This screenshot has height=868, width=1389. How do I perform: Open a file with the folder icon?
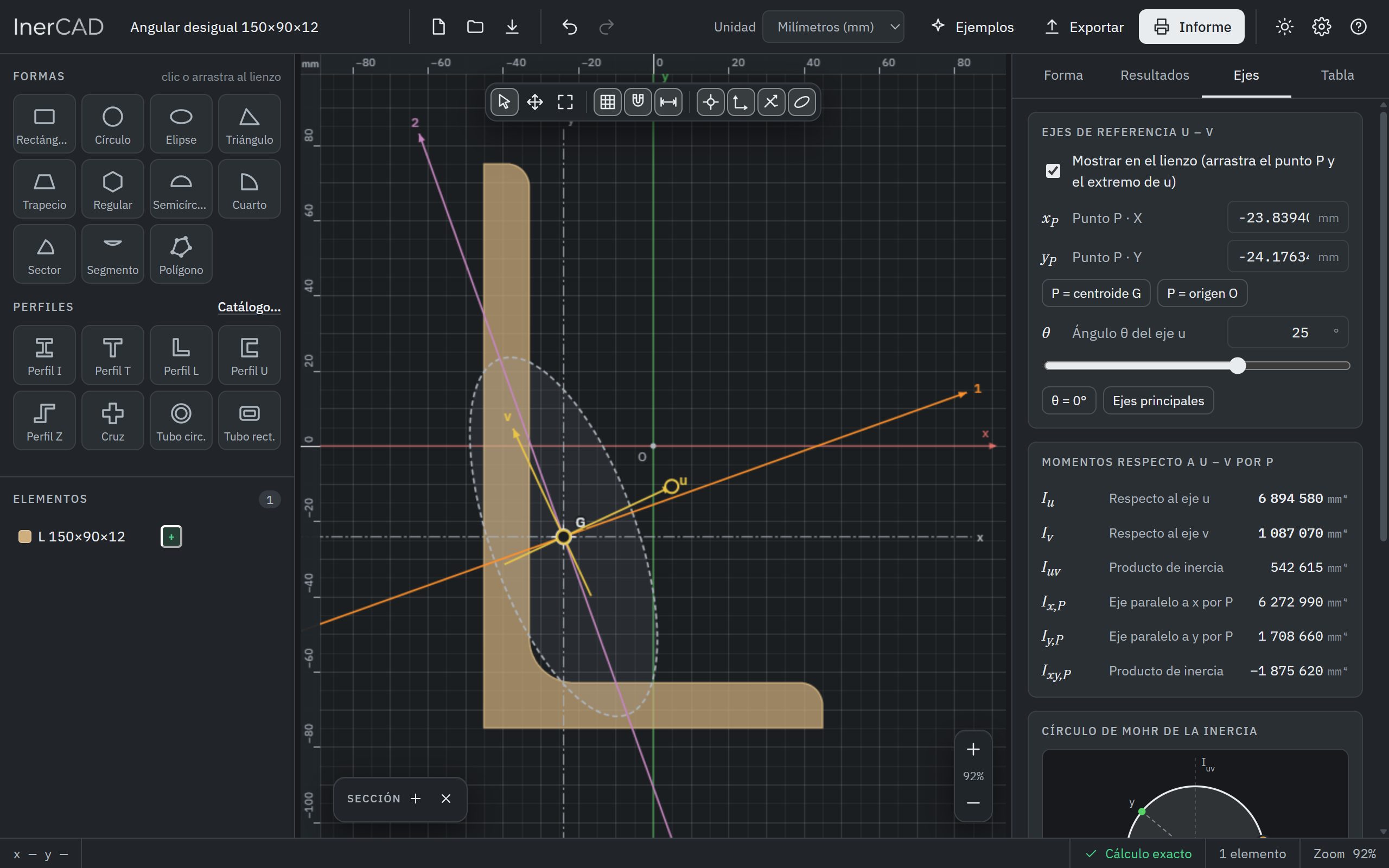point(475,27)
